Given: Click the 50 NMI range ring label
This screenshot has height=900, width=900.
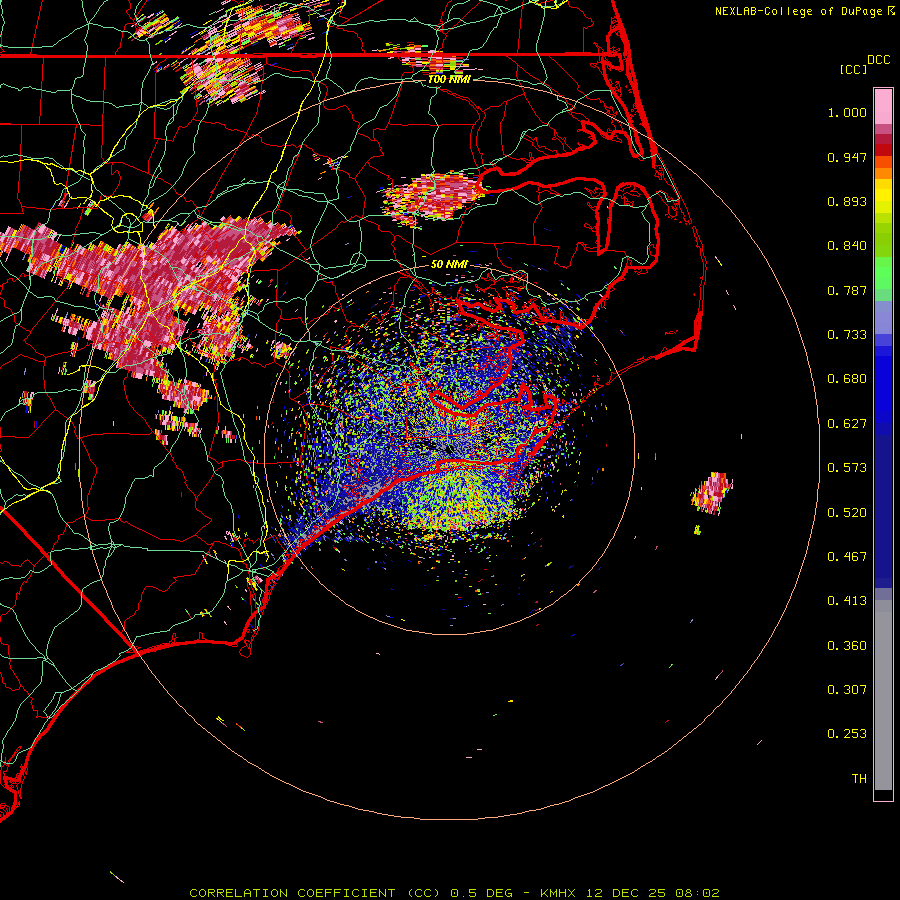Looking at the screenshot, I should (449, 265).
